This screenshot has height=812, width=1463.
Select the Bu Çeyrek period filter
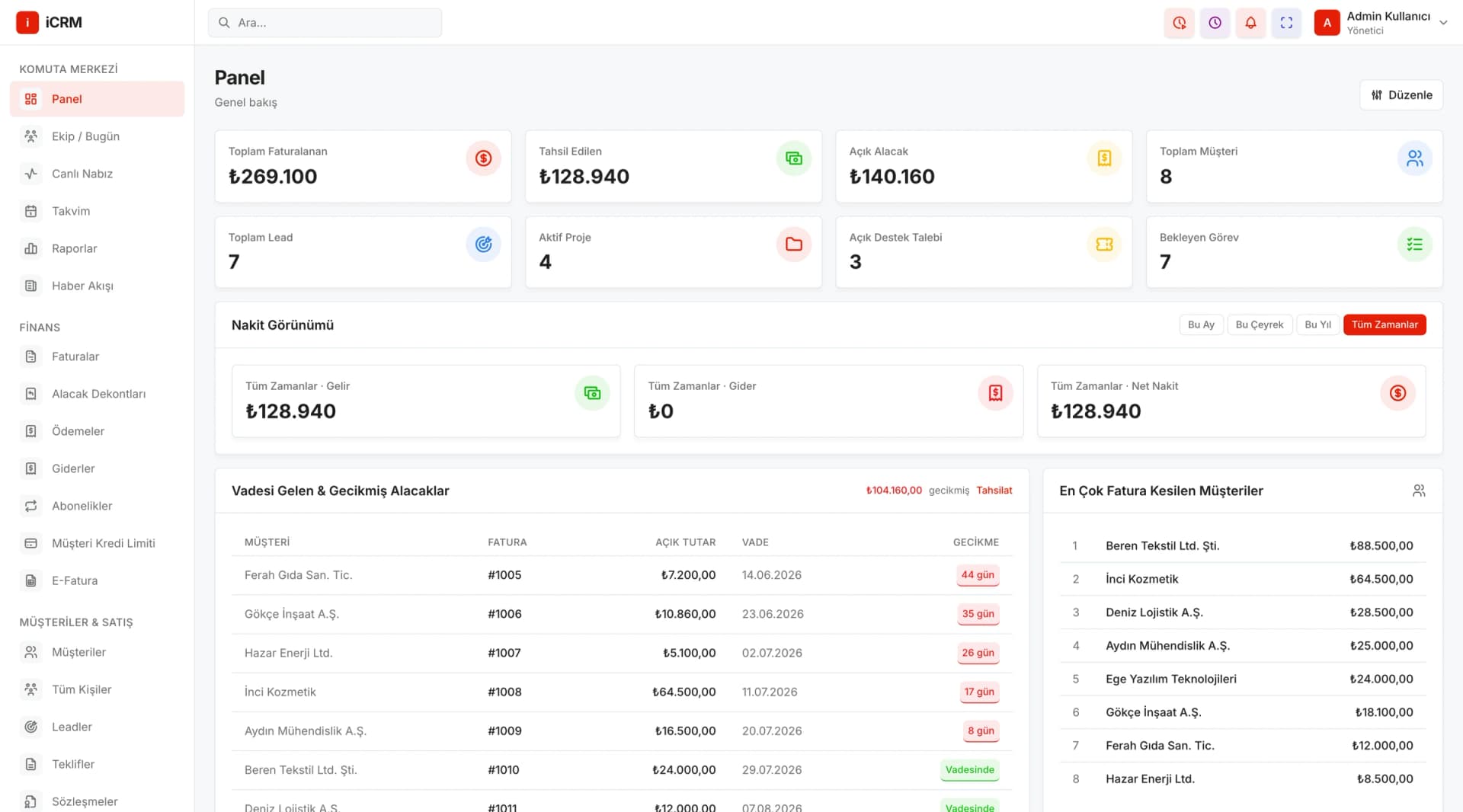[x=1259, y=324]
